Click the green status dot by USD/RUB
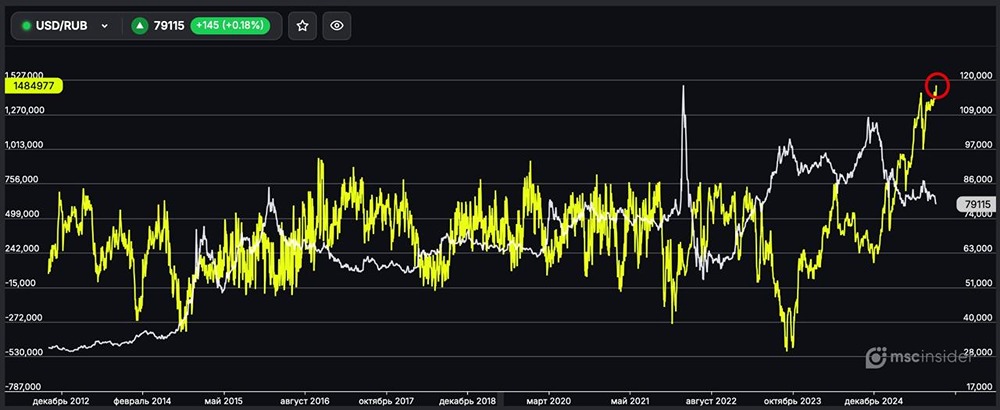This screenshot has height=410, width=1000. click(x=27, y=26)
